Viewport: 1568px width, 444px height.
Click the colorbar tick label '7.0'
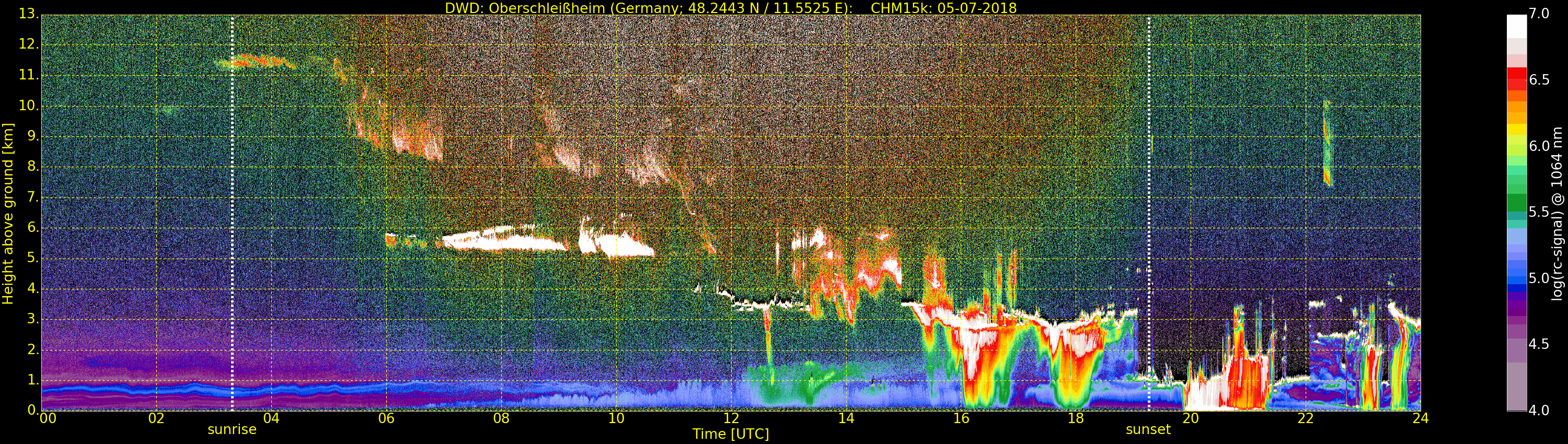point(1539,14)
